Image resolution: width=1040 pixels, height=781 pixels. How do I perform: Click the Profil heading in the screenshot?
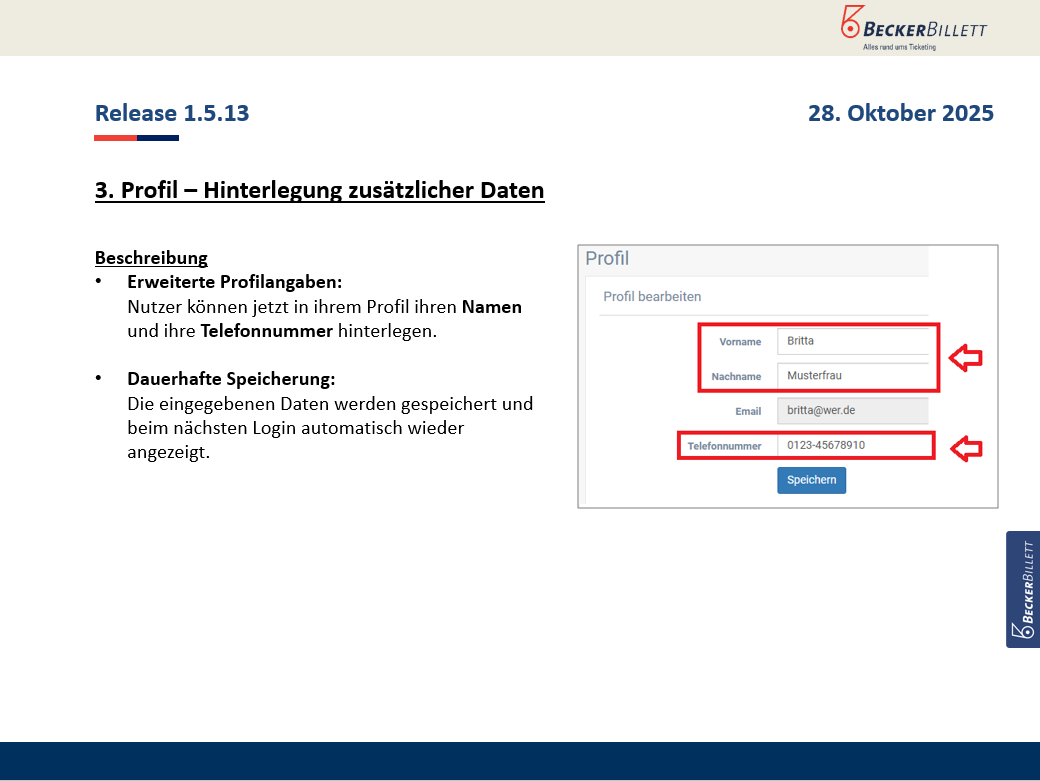pyautogui.click(x=607, y=259)
